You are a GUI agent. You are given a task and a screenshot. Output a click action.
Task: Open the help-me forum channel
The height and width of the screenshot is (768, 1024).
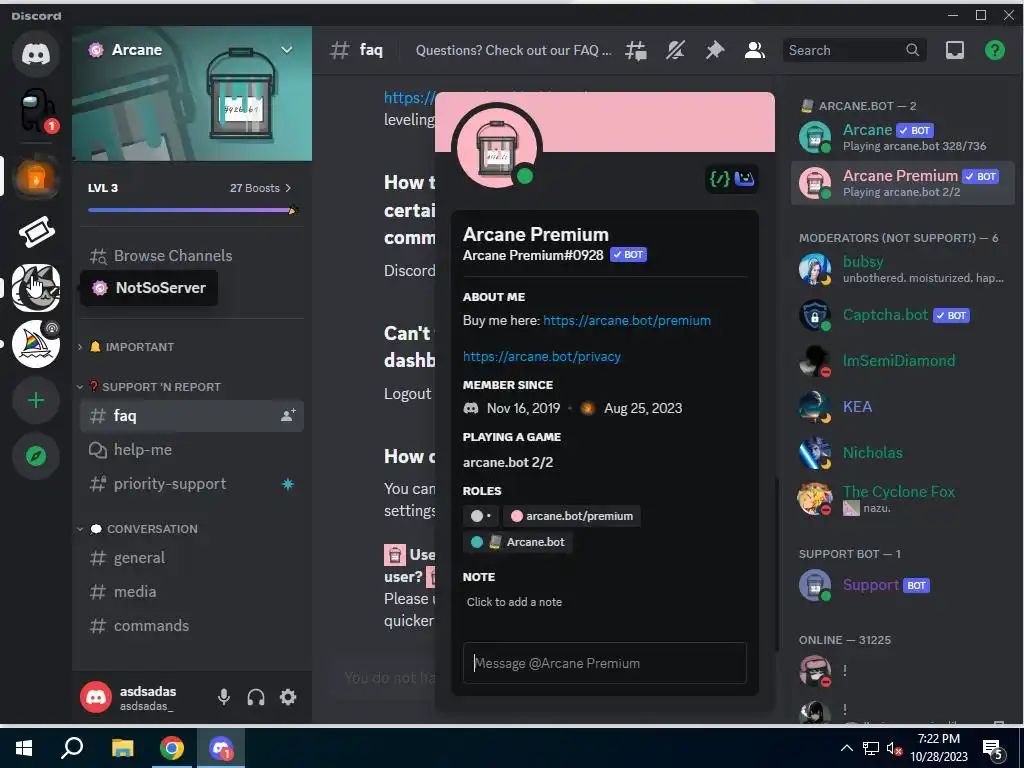191,450
